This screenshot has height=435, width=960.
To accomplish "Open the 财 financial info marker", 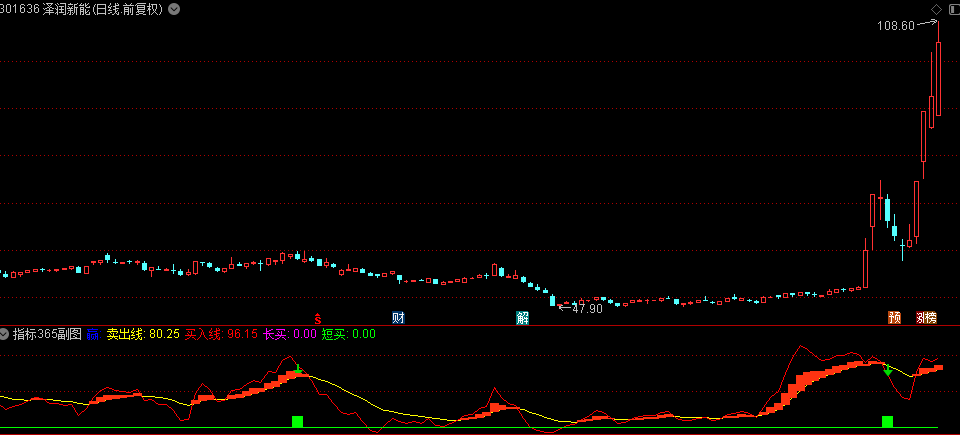I will [x=398, y=318].
